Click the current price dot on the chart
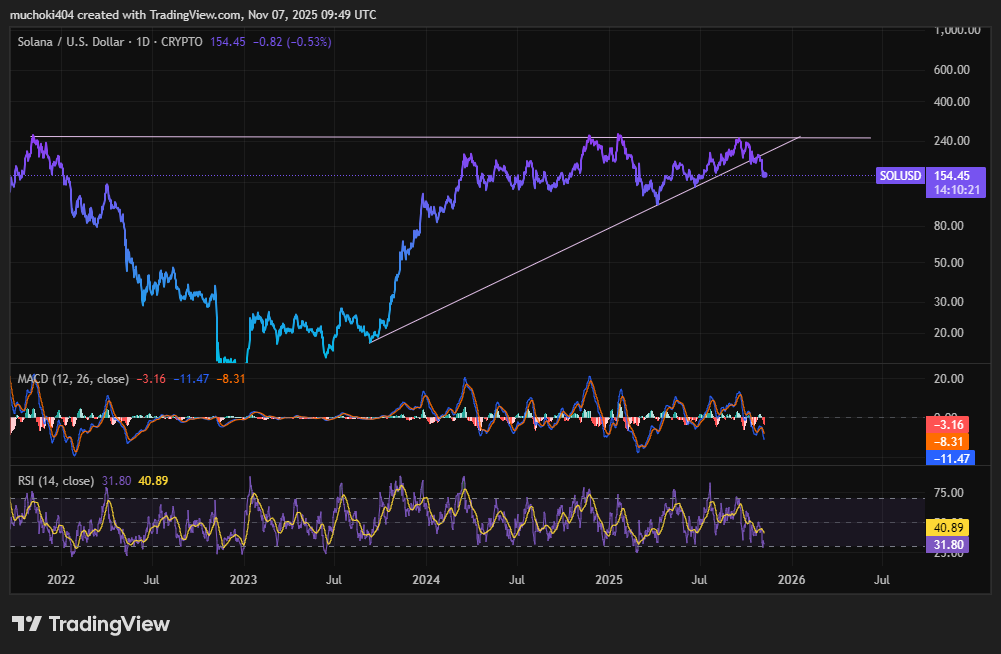This screenshot has width=1001, height=654. (x=765, y=175)
